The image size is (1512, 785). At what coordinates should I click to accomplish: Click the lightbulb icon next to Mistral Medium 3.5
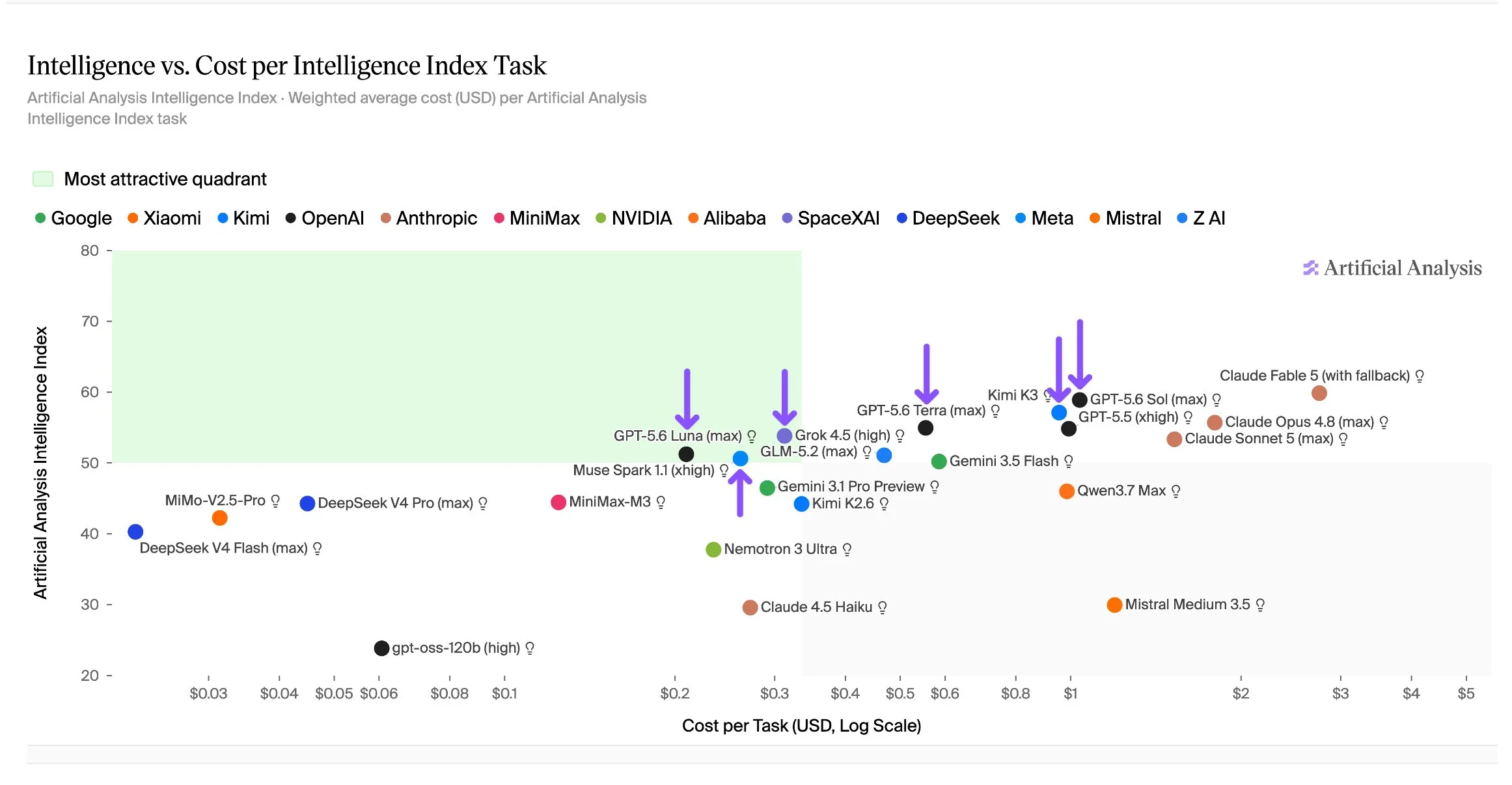(x=1260, y=605)
